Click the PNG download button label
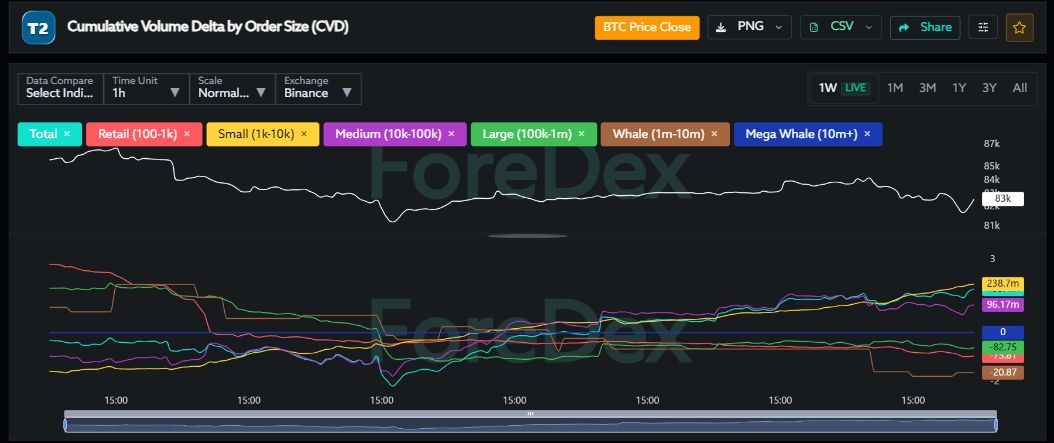Image resolution: width=1054 pixels, height=443 pixels. [x=750, y=27]
